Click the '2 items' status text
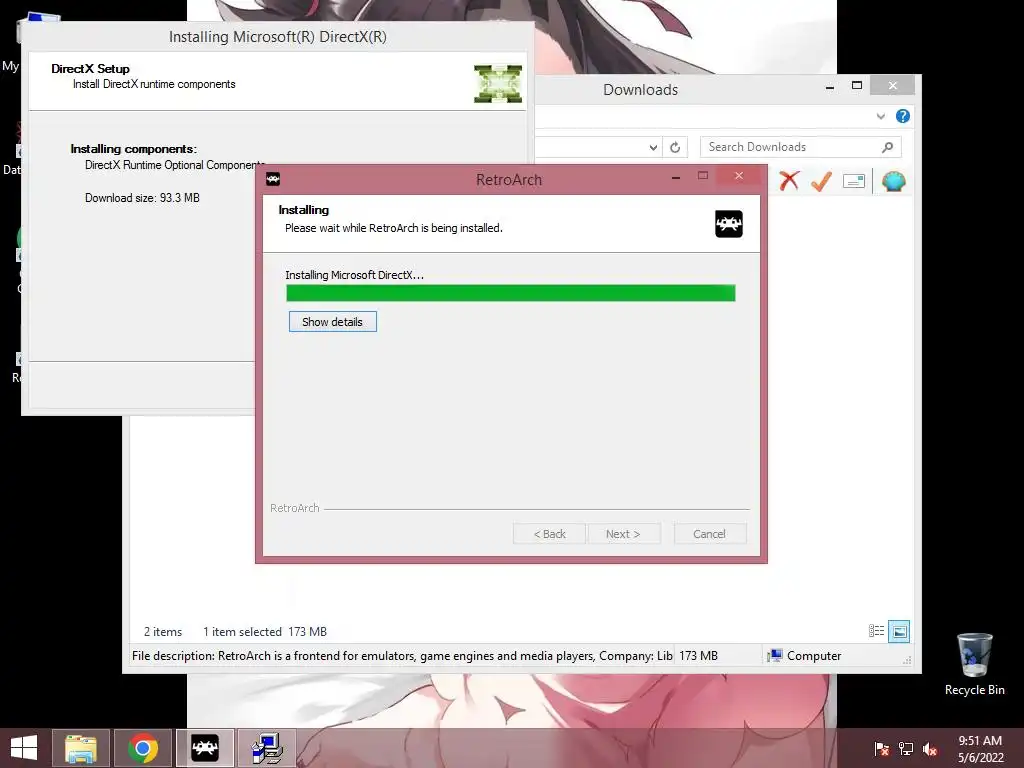 pos(163,632)
